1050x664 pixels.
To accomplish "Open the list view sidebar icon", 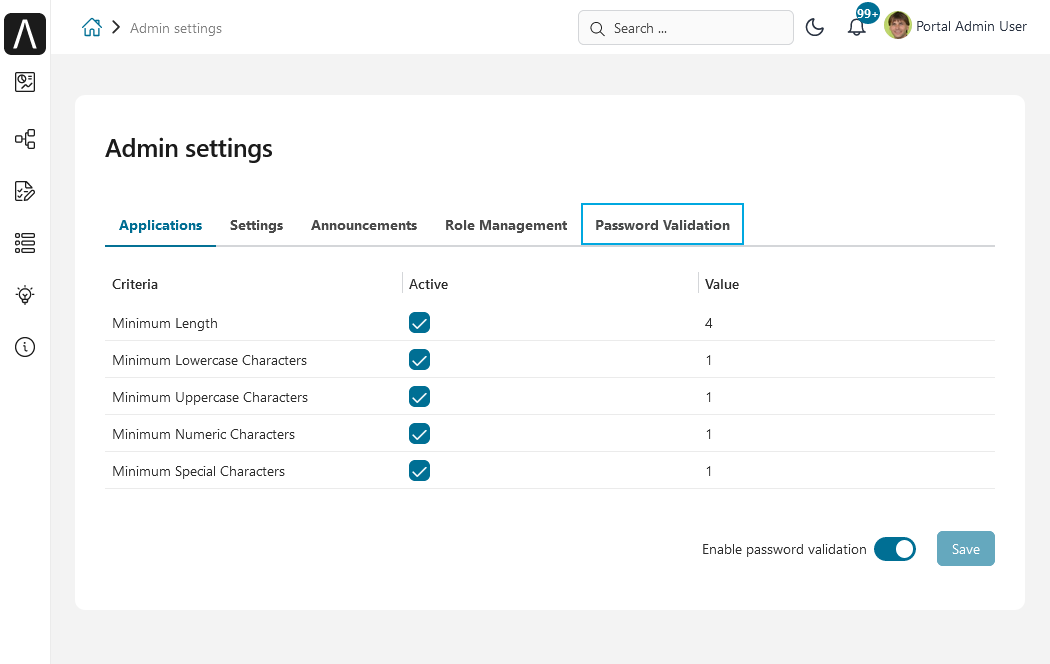I will pos(25,243).
